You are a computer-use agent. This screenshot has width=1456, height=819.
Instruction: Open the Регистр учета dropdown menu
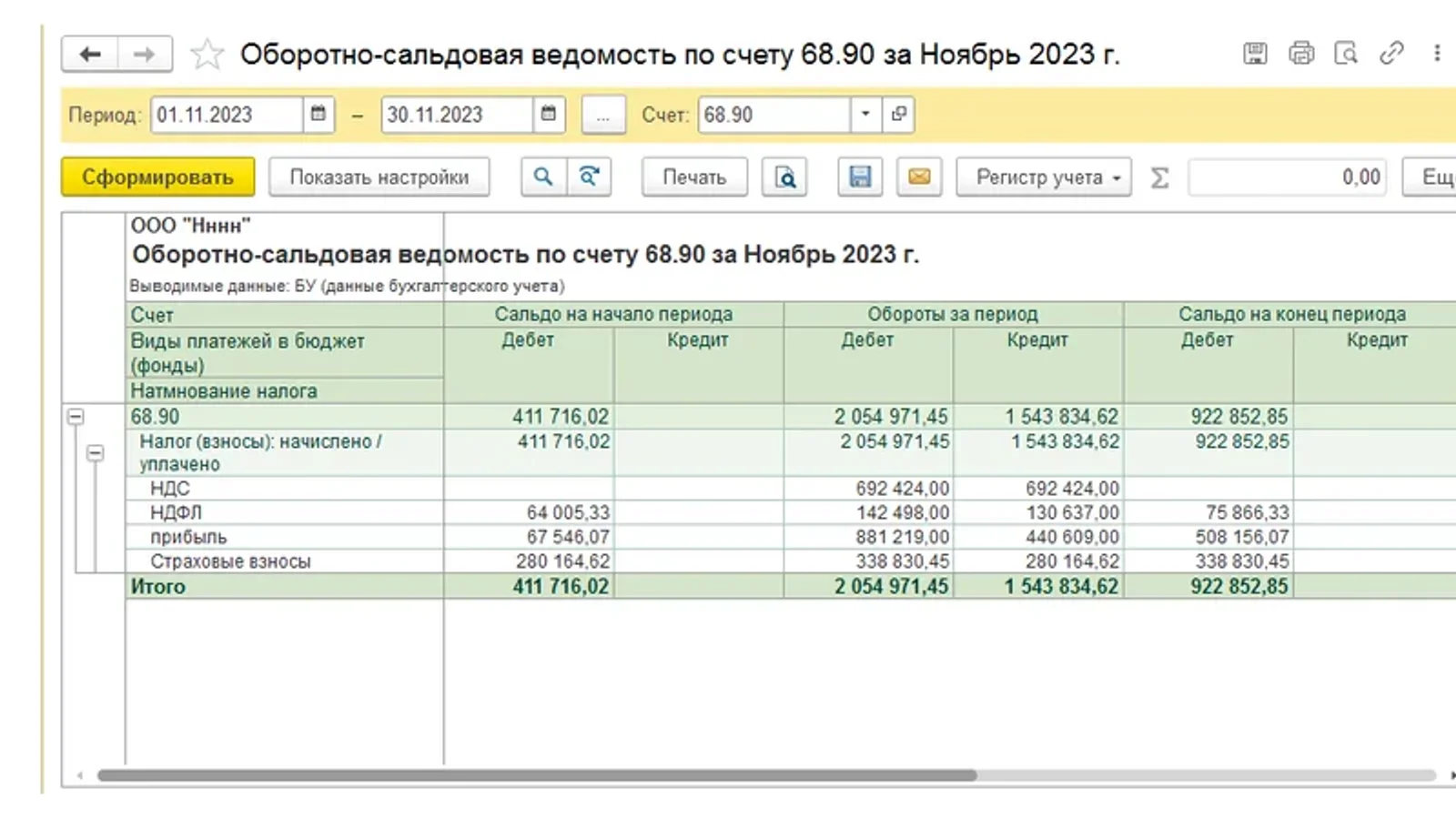[x=1044, y=177]
